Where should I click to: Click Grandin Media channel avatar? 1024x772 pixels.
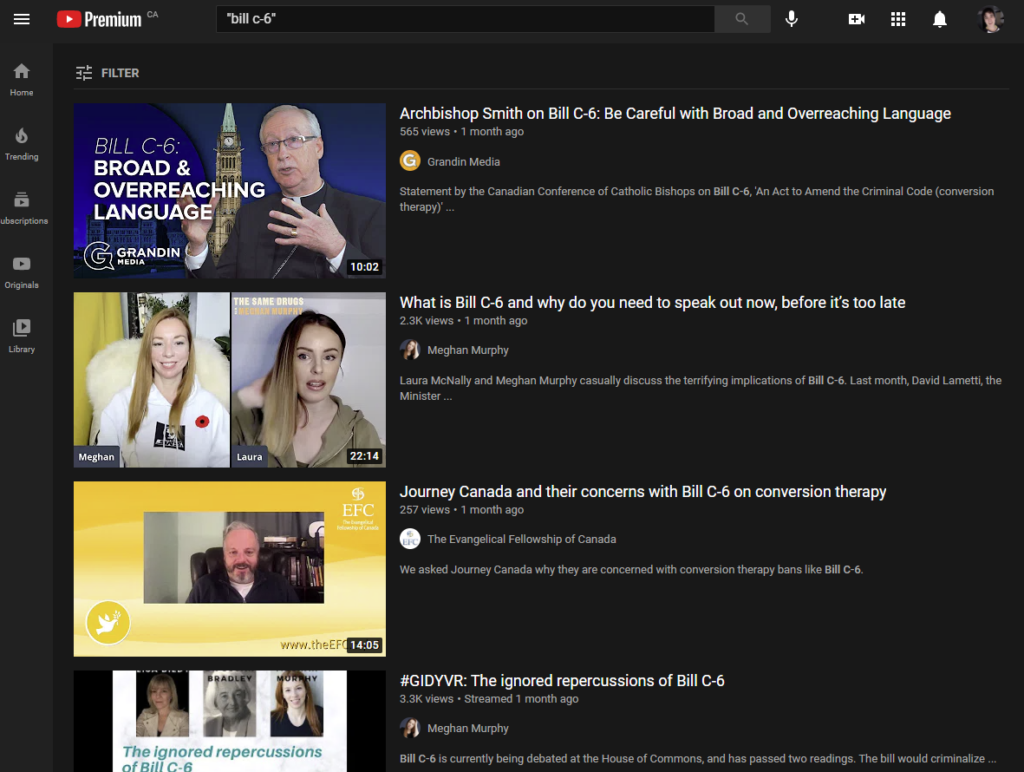(x=410, y=161)
